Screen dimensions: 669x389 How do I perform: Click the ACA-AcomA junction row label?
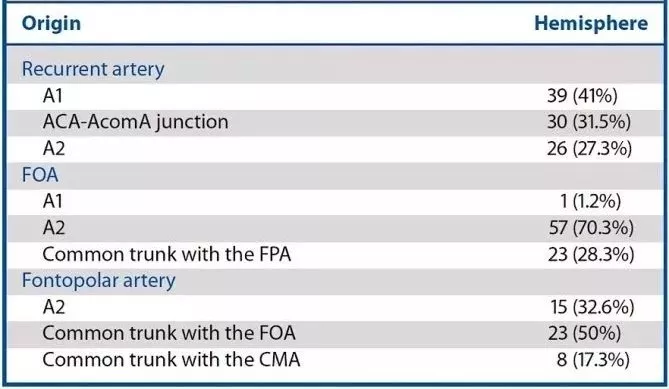(x=135, y=122)
